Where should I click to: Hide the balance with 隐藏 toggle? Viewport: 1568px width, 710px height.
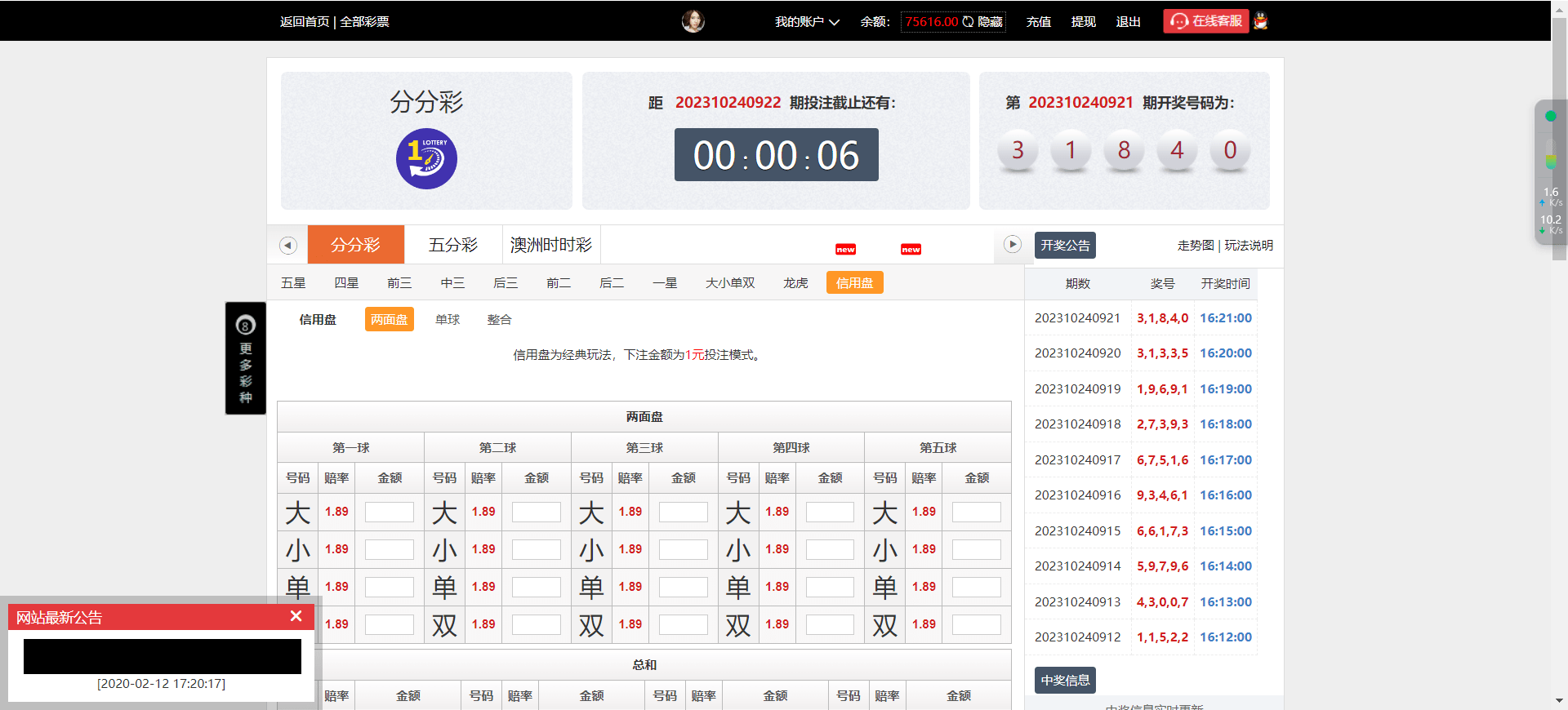point(990,22)
